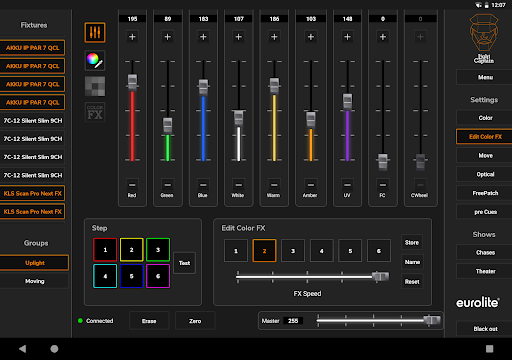The image size is (512, 360).
Task: Open the color wheel picker icon
Action: [95, 60]
